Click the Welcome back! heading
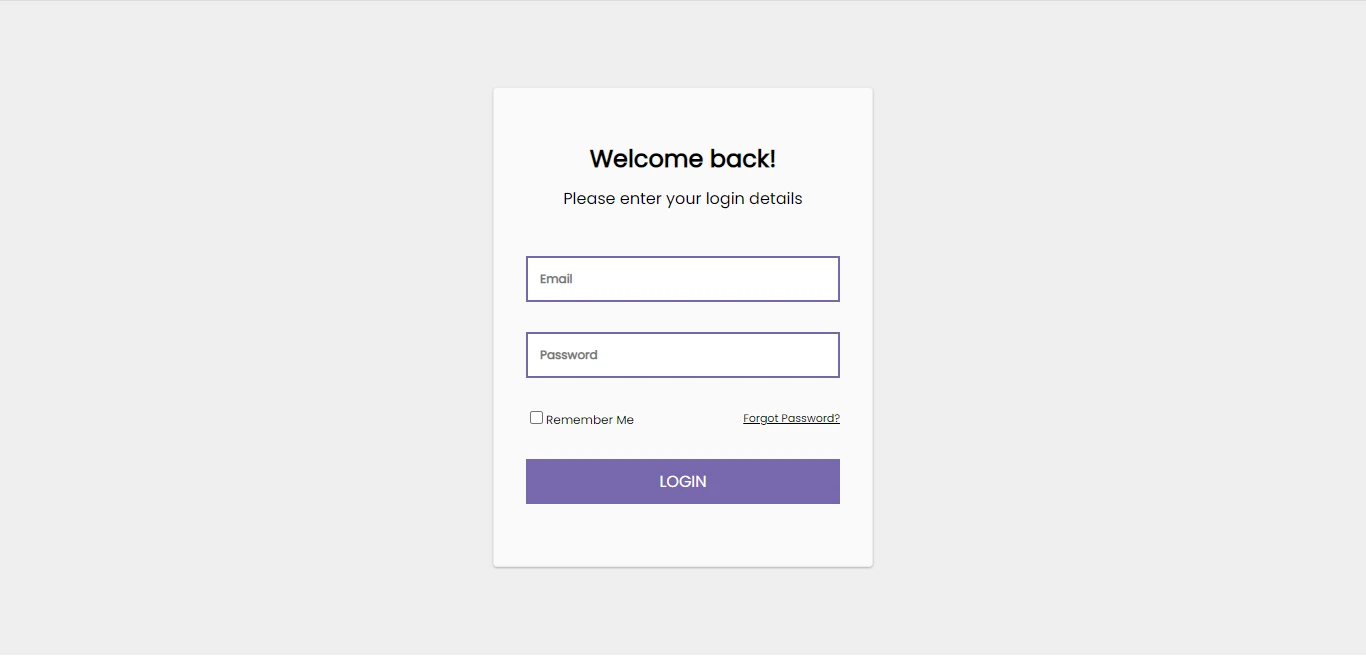1366x656 pixels. (683, 158)
